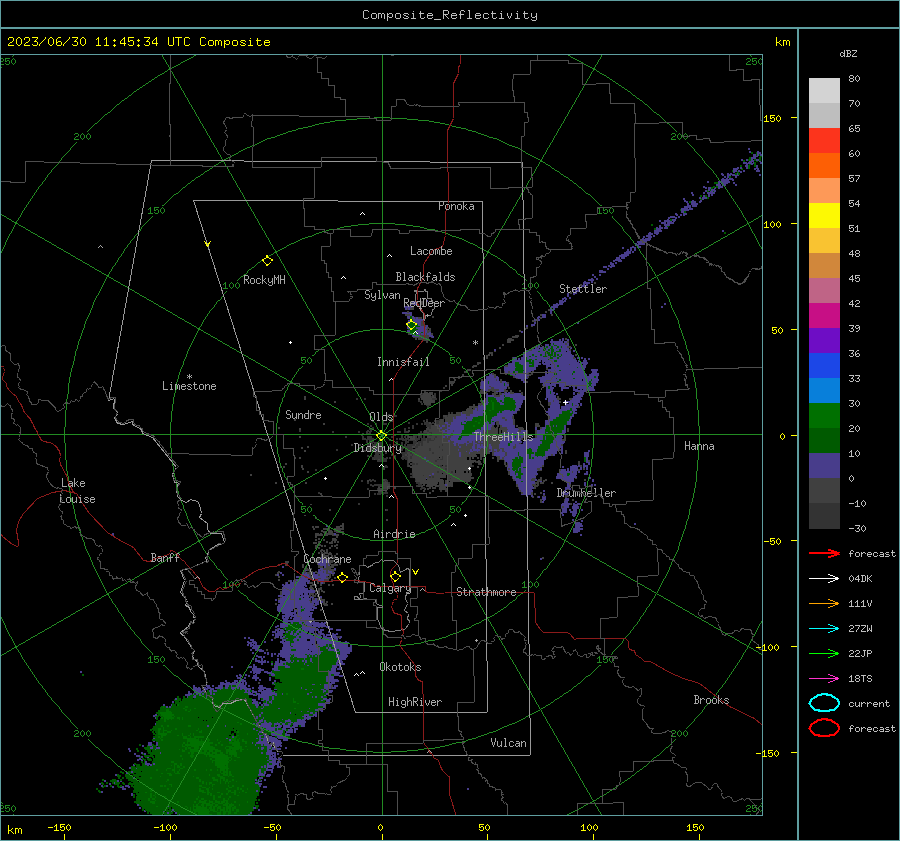Screen dimensions: 900x841
Task: Click the red 'forecast' ellipse legend icon
Action: click(824, 728)
